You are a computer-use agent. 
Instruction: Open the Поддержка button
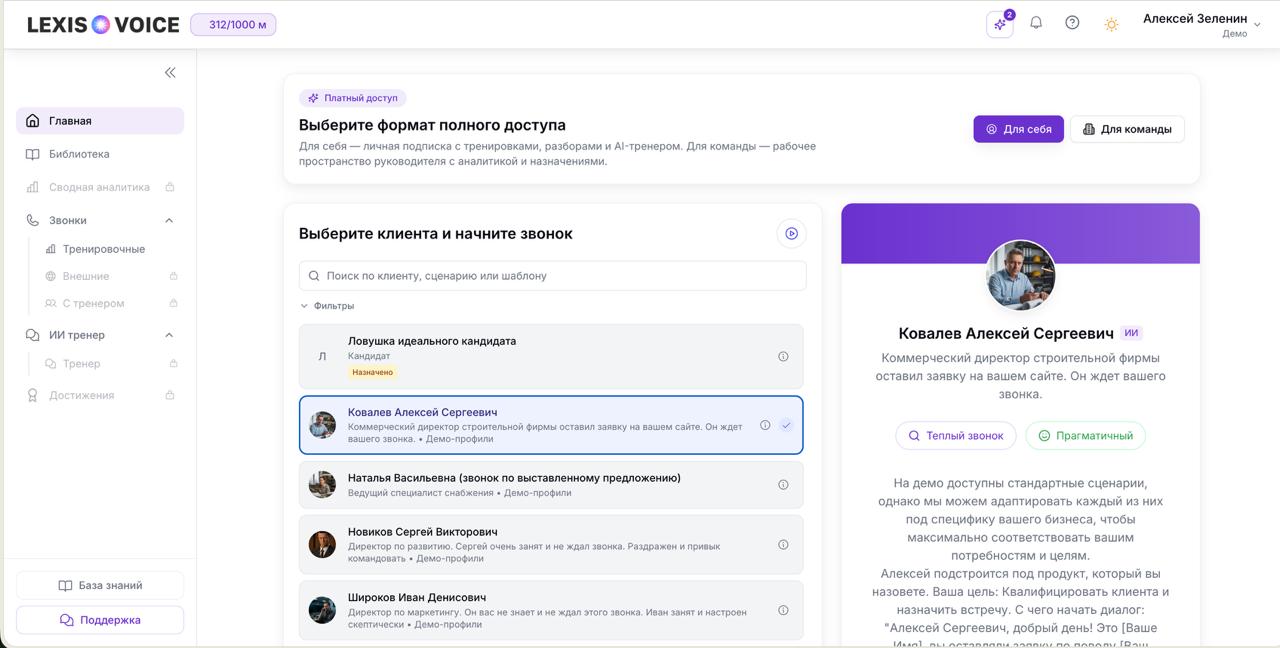100,620
